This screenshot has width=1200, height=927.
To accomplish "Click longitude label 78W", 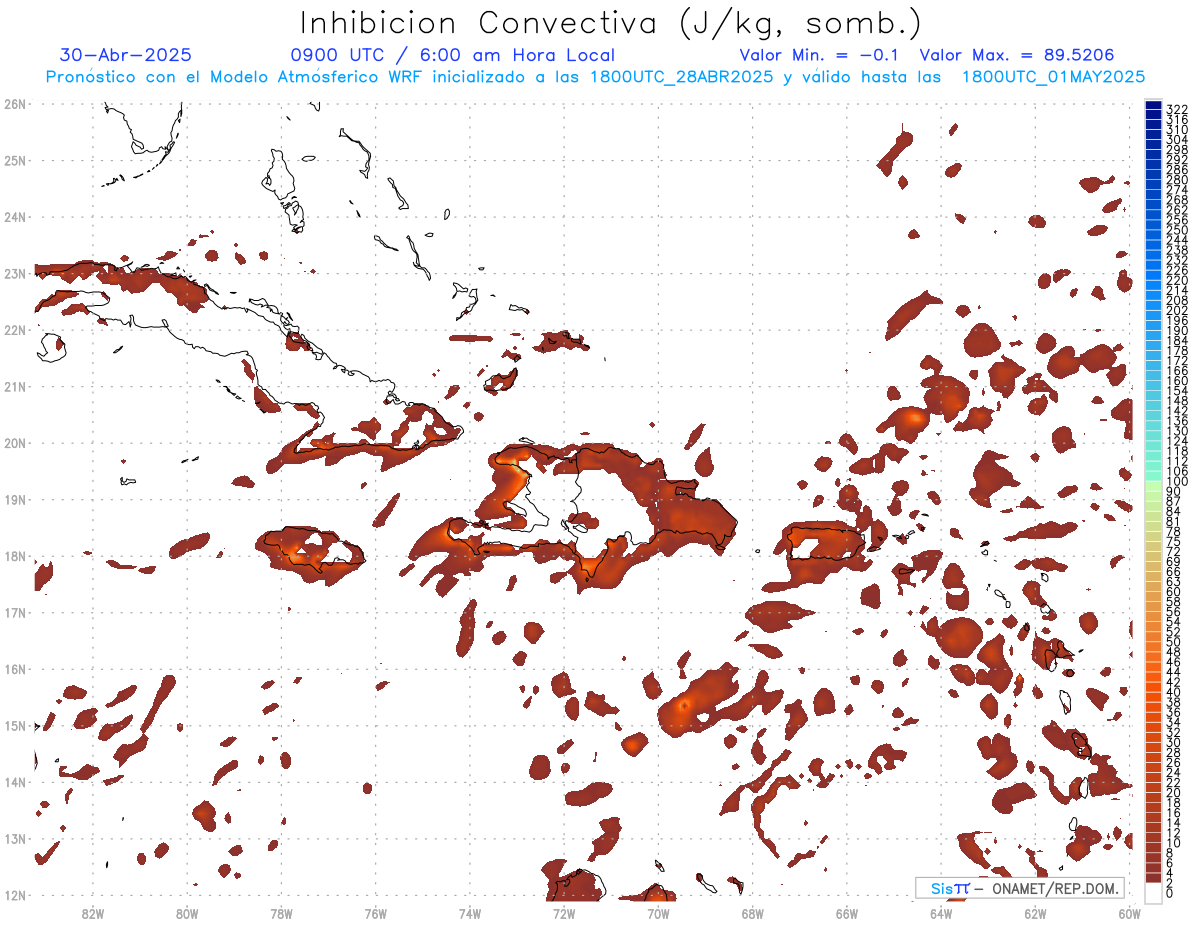I will click(x=281, y=913).
